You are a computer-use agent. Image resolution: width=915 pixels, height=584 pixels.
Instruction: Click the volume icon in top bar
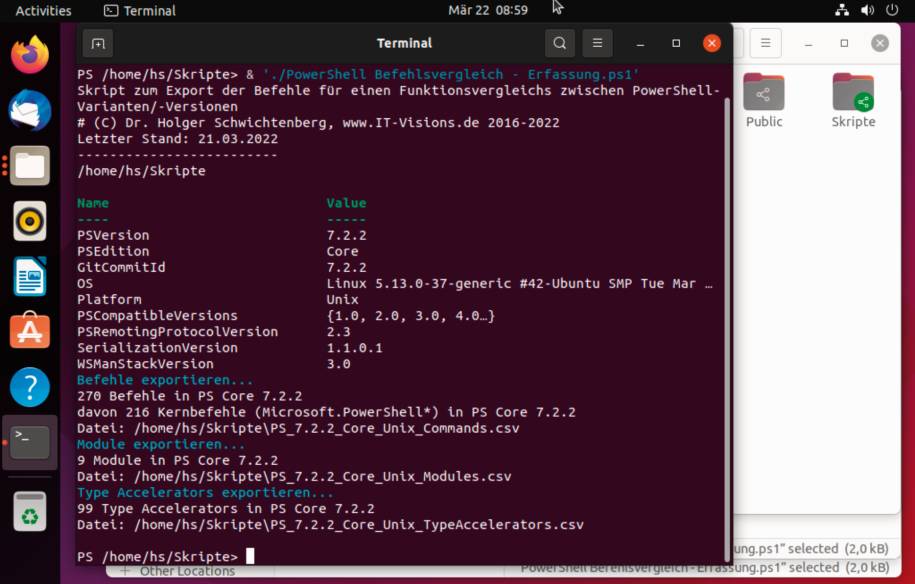(x=867, y=10)
